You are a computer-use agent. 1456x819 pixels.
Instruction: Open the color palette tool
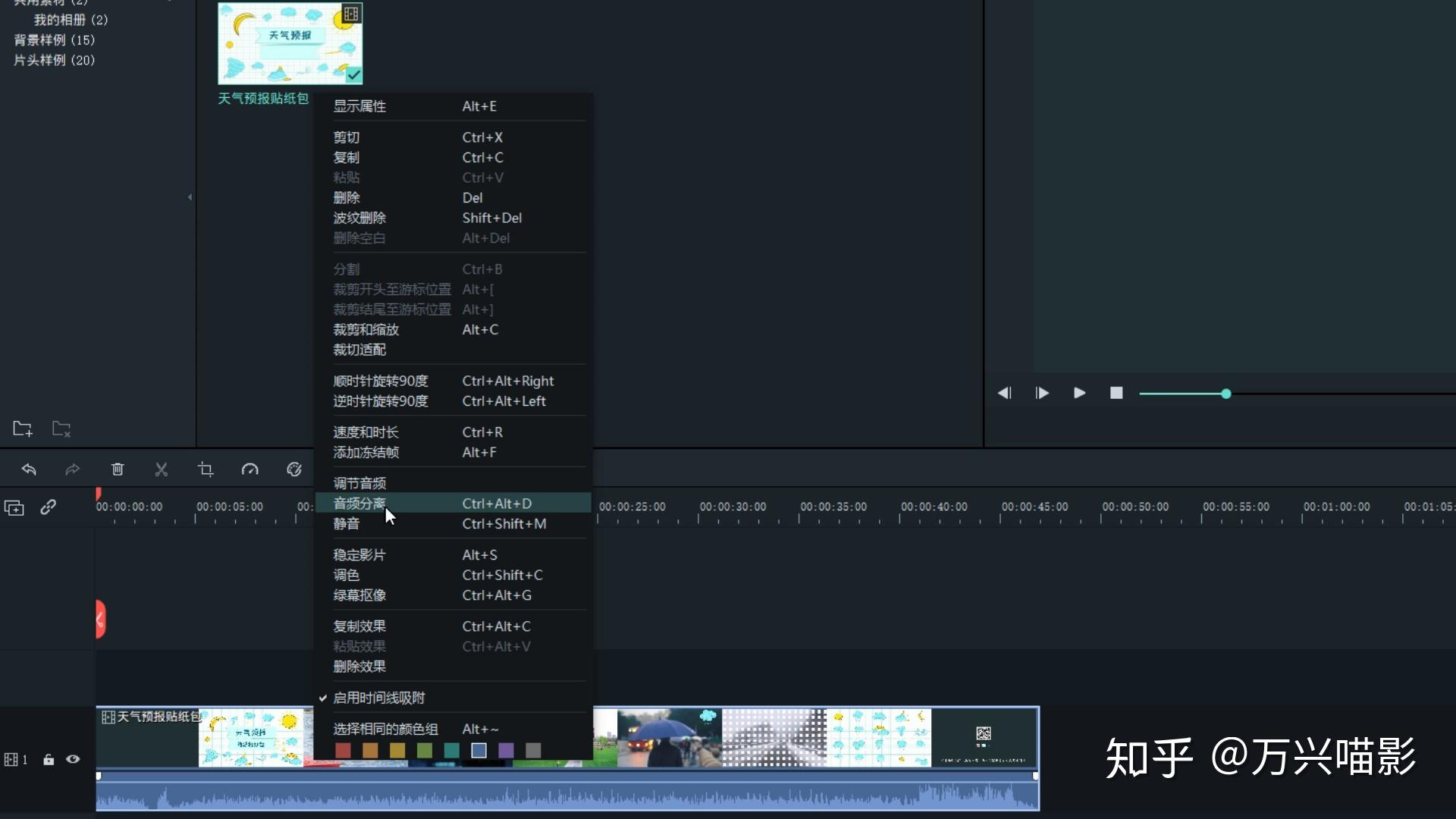pyautogui.click(x=294, y=469)
